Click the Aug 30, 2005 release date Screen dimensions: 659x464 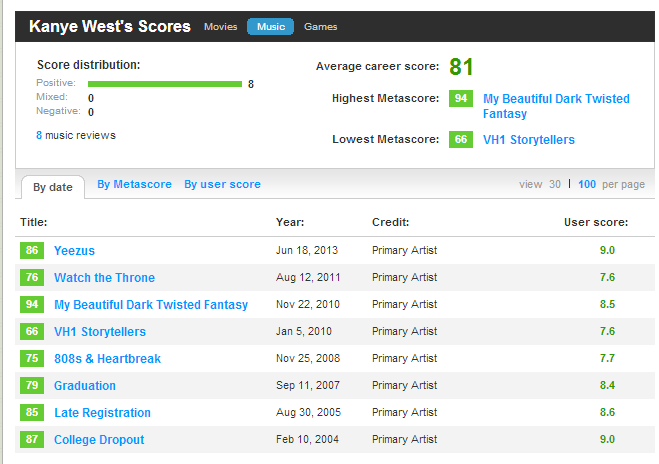point(308,412)
